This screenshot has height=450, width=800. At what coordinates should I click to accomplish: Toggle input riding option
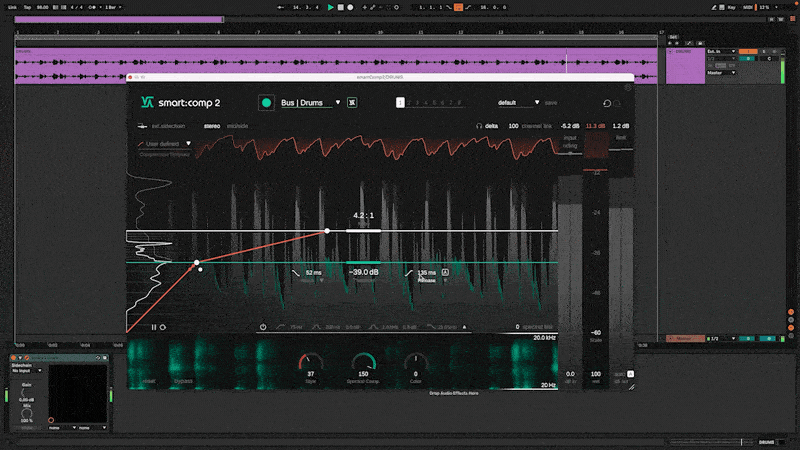point(570,142)
